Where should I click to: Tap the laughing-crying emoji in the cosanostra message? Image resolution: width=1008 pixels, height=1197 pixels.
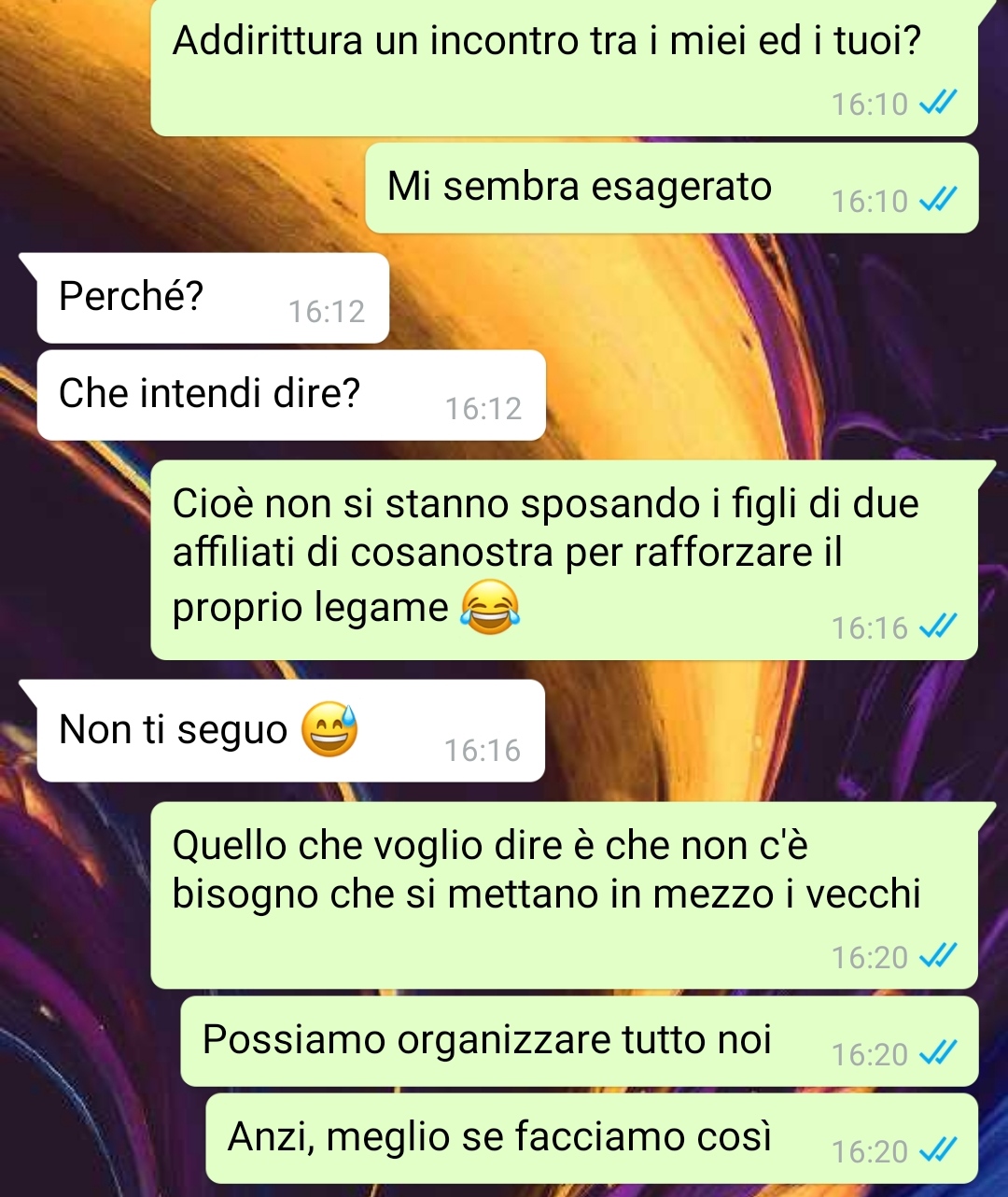tap(490, 607)
